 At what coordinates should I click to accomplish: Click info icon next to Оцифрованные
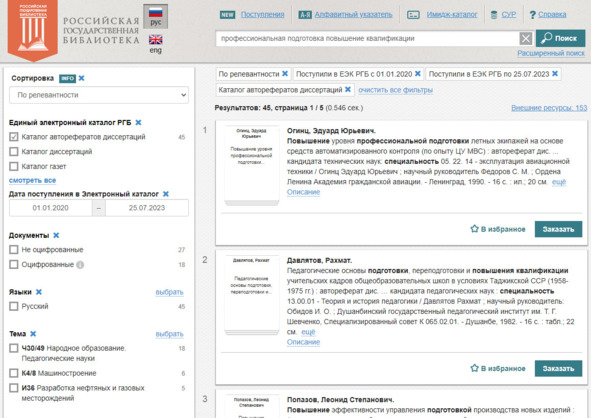(x=80, y=265)
